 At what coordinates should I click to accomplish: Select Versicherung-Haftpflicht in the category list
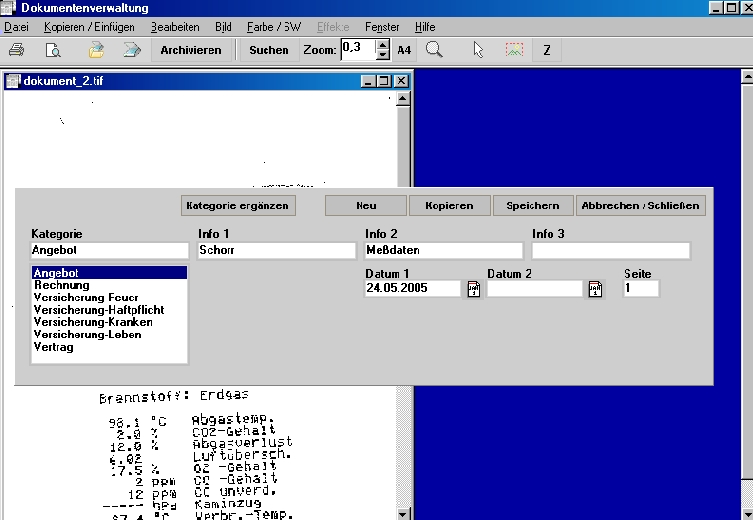coord(98,310)
